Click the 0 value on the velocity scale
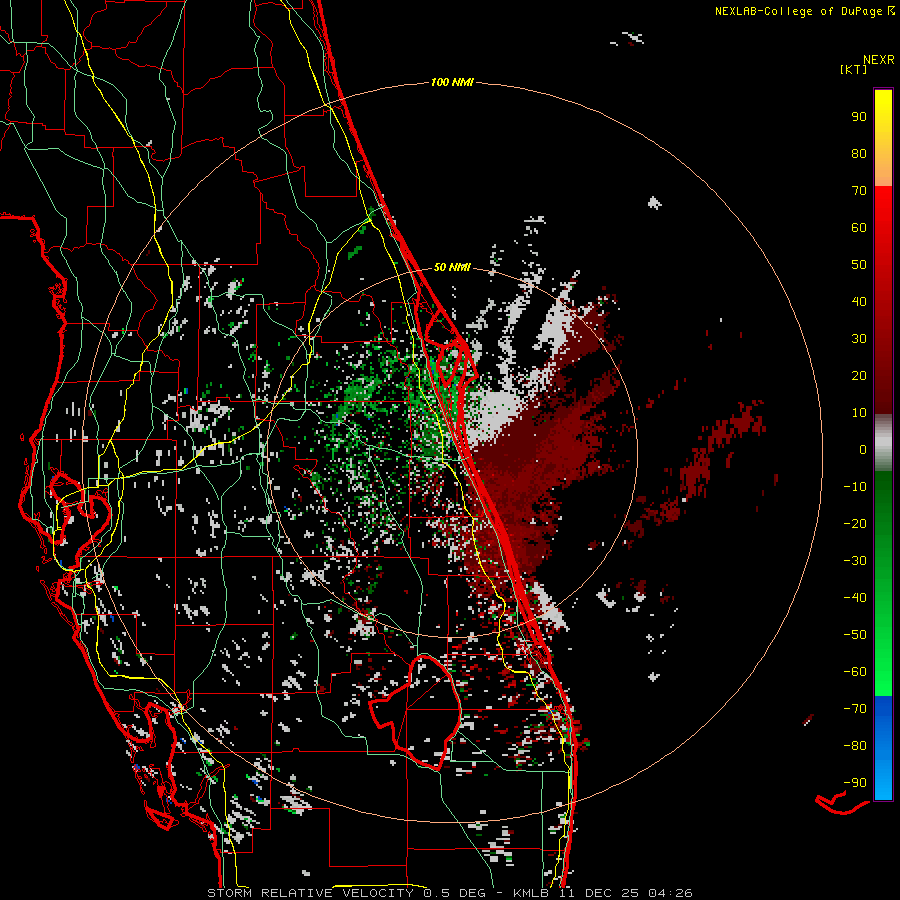The image size is (900, 900). click(x=863, y=449)
